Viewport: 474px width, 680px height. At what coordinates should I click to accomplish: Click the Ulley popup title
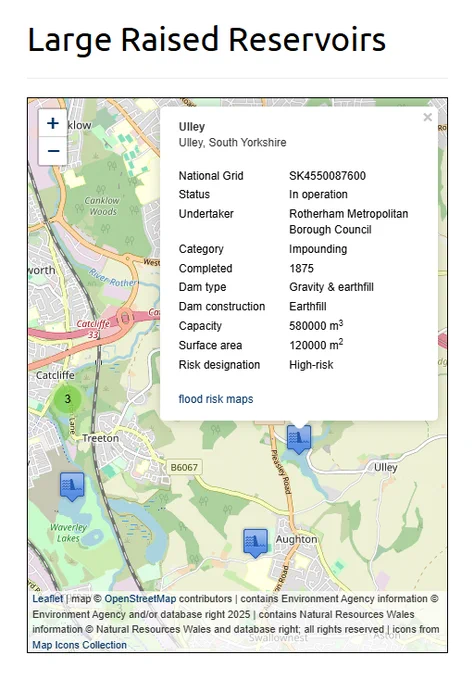[192, 127]
